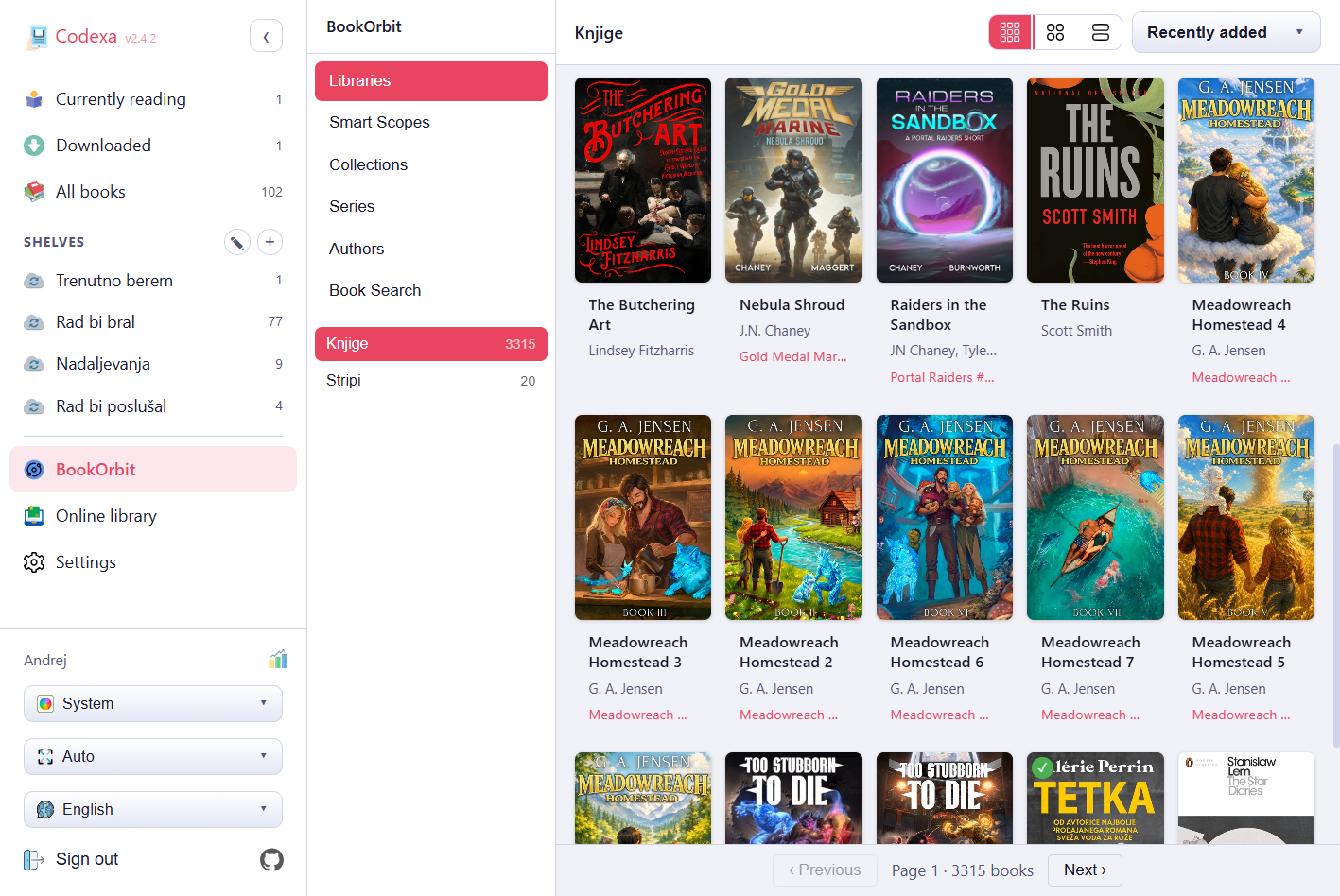The image size is (1340, 896).
Task: Click the edit shelves pencil icon
Action: coord(237,242)
